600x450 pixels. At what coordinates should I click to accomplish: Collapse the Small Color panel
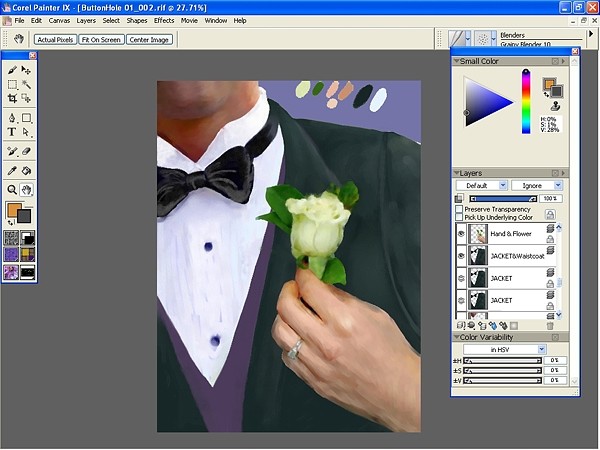click(x=456, y=61)
